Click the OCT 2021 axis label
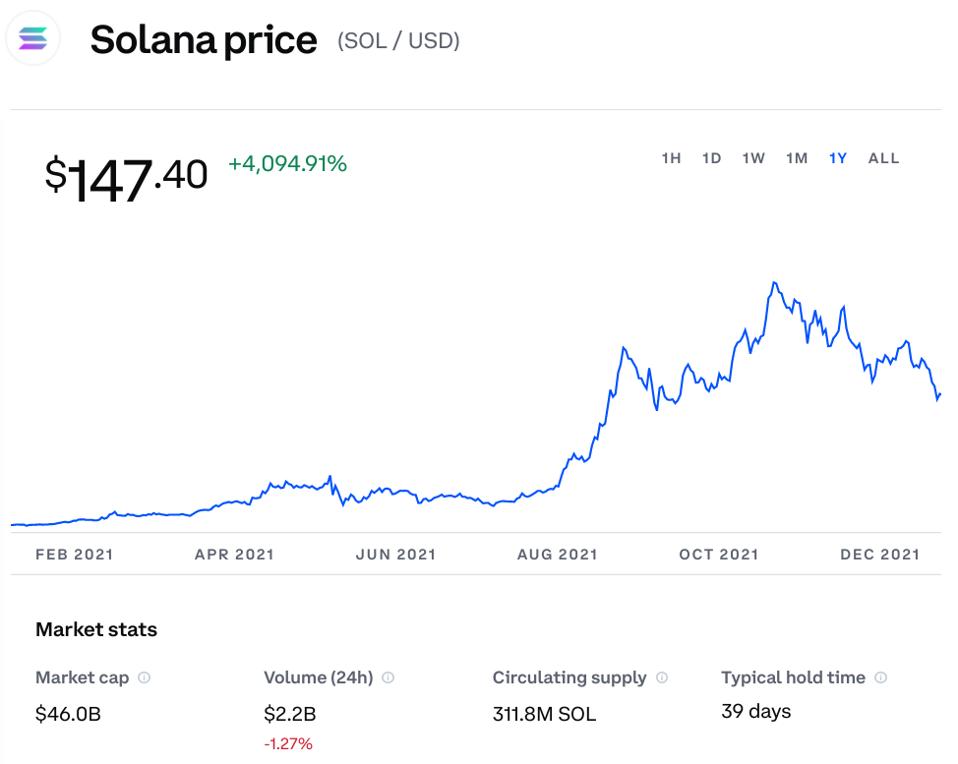This screenshot has height=764, width=958. pyautogui.click(x=718, y=554)
